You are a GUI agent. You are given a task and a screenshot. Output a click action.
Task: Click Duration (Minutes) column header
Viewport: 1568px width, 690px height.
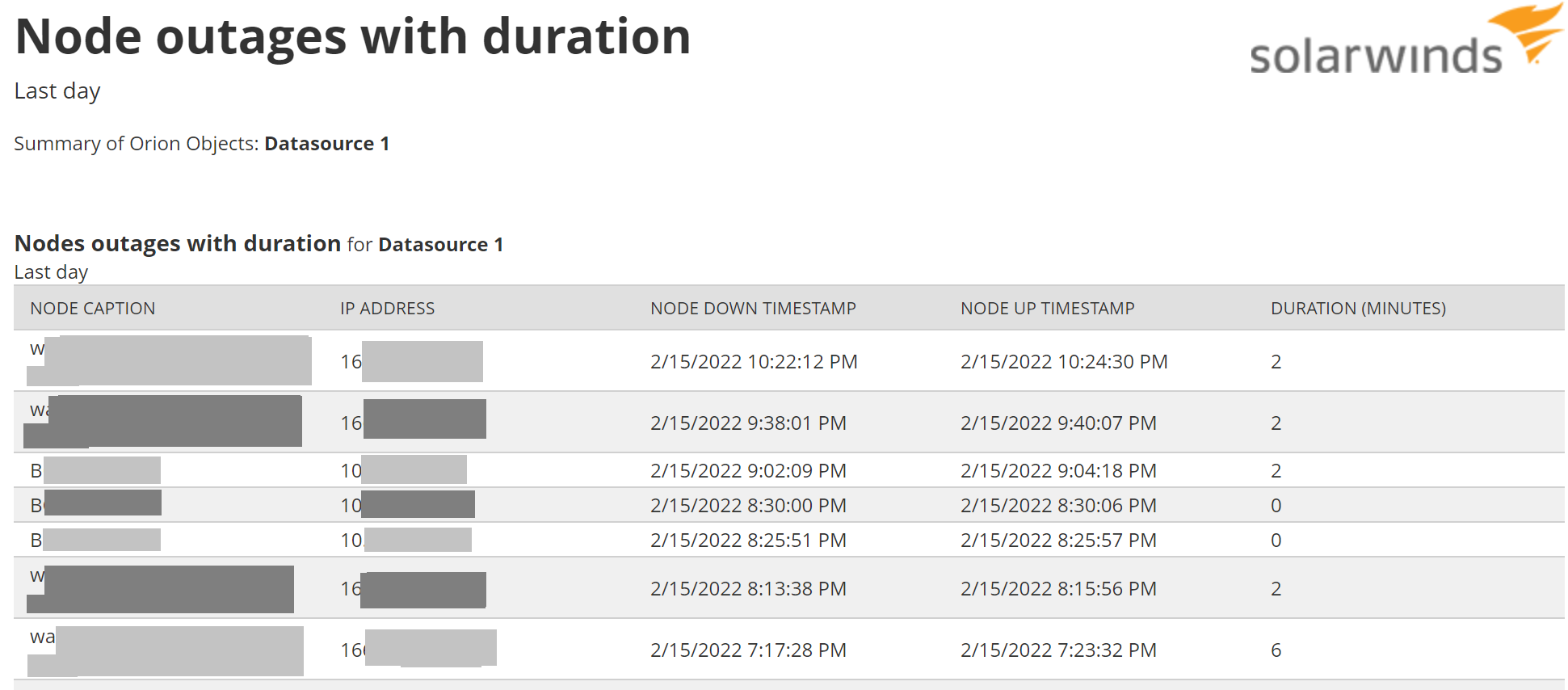coord(1358,308)
